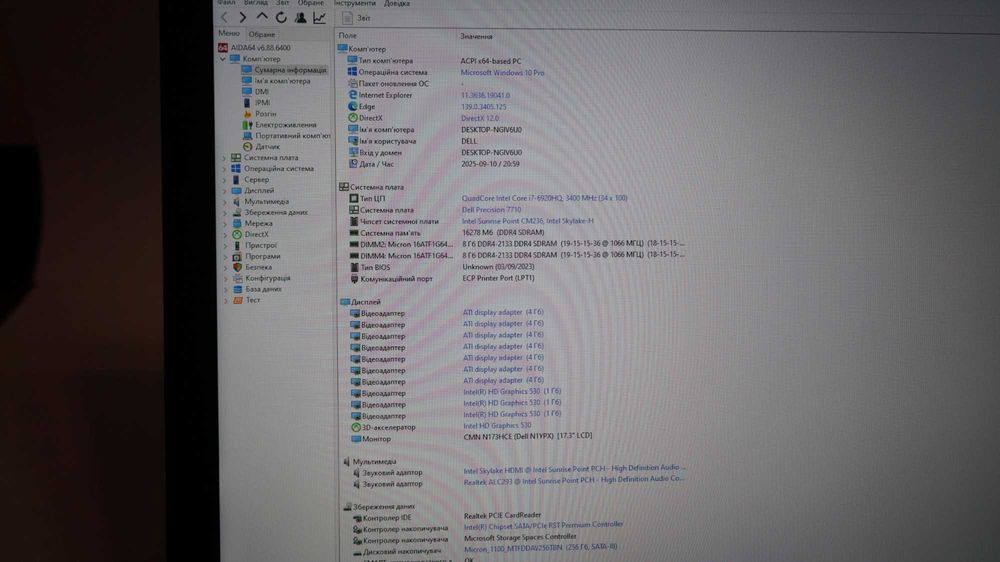1000x562 pixels.
Task: Select the Realtek PCIE CardReader value
Action: click(x=503, y=515)
